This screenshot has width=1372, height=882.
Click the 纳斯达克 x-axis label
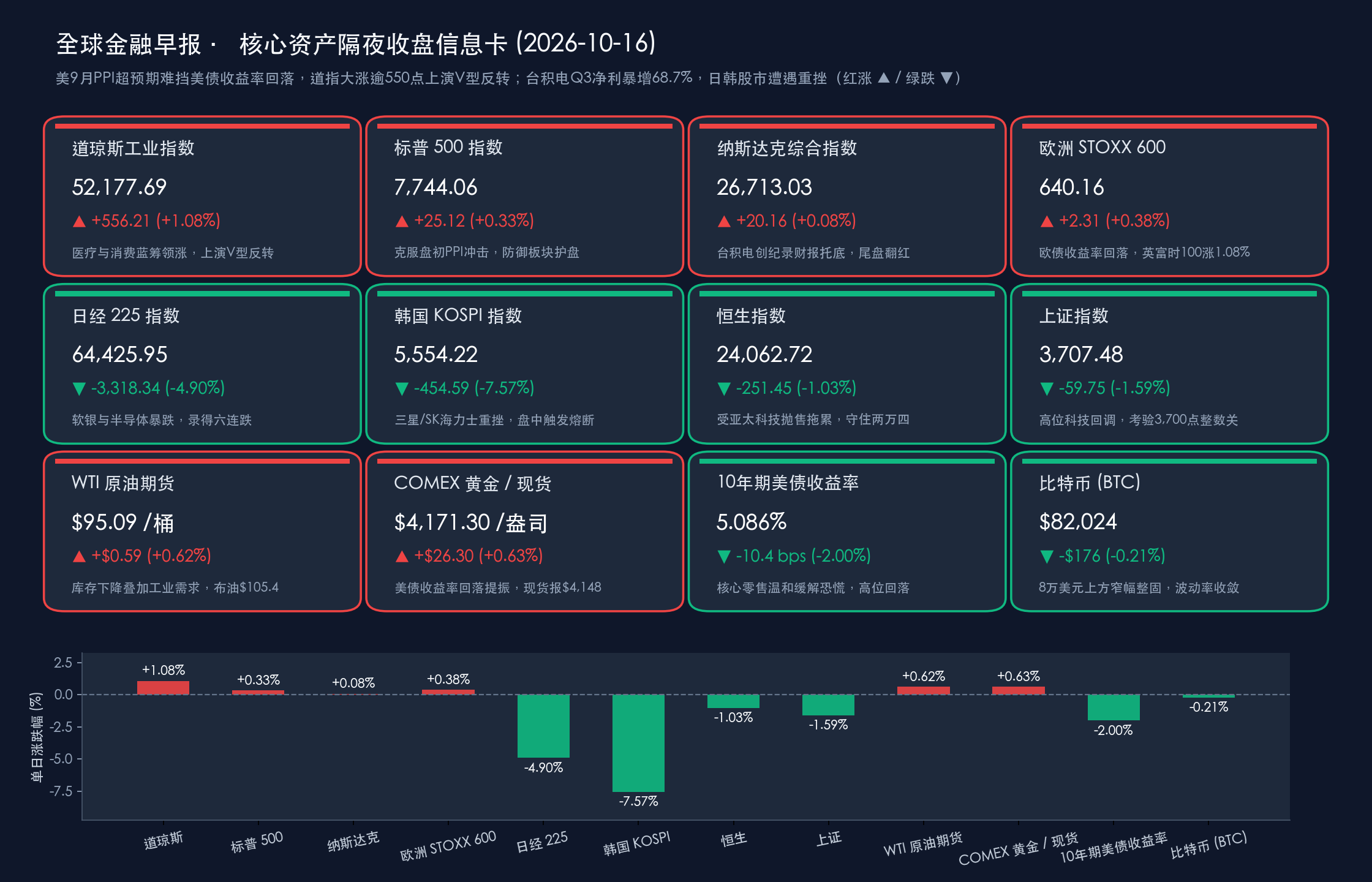click(353, 842)
